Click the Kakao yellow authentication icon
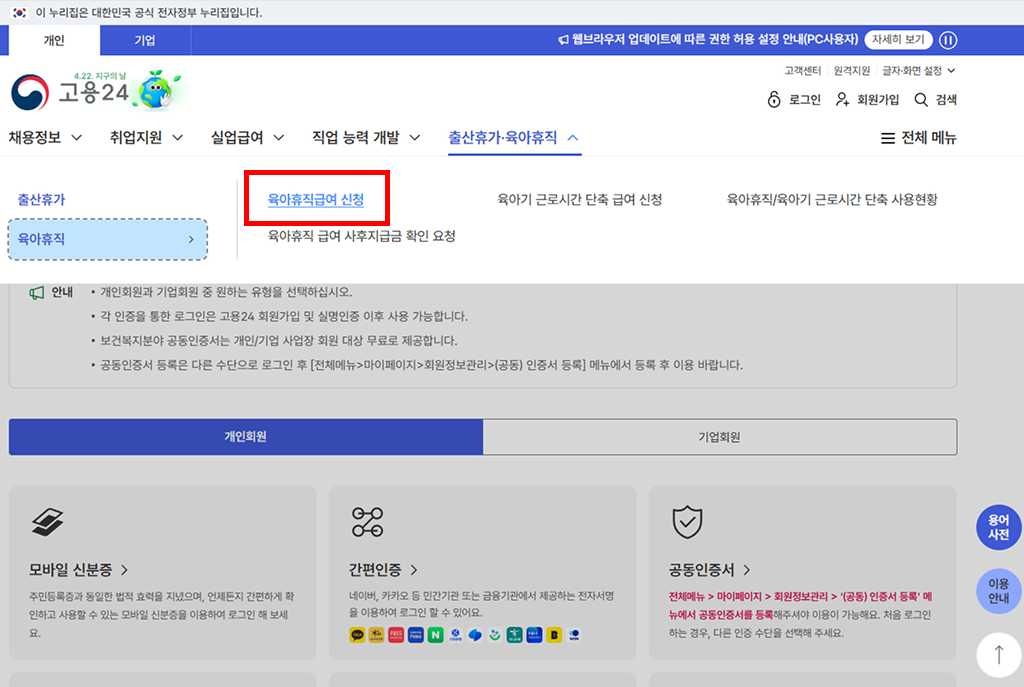The image size is (1024, 687). (357, 635)
